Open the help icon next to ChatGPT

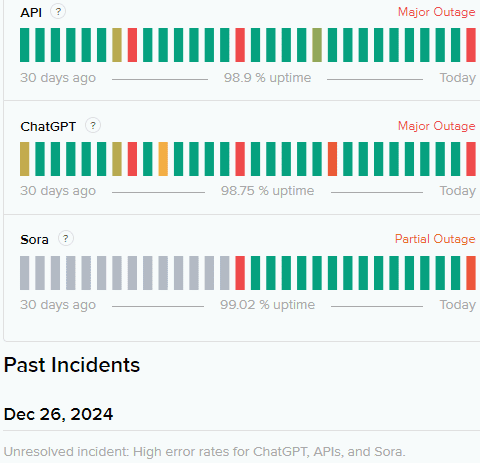93,126
